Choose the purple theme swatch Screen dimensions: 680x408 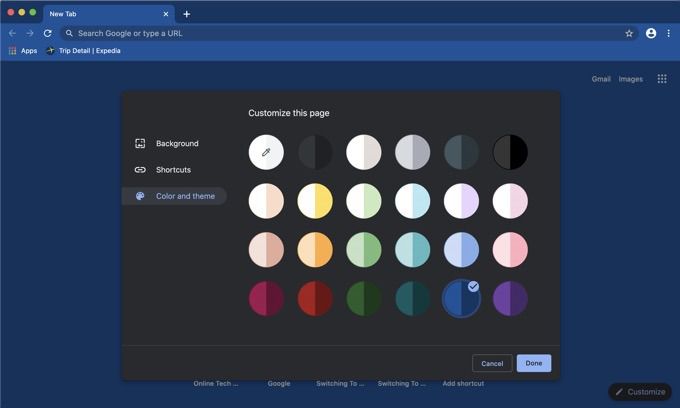pos(510,299)
